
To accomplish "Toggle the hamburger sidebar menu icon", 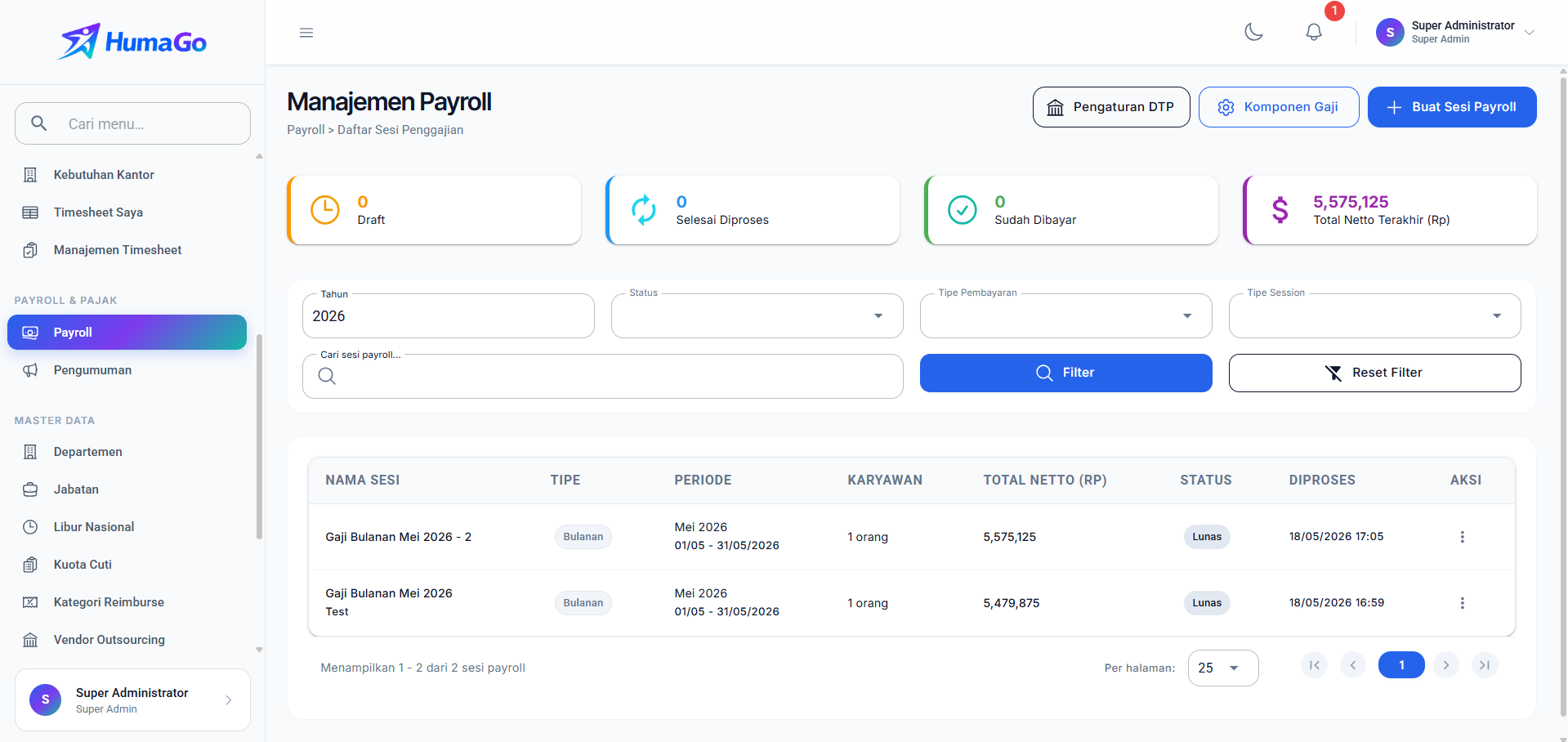I will coord(306,33).
